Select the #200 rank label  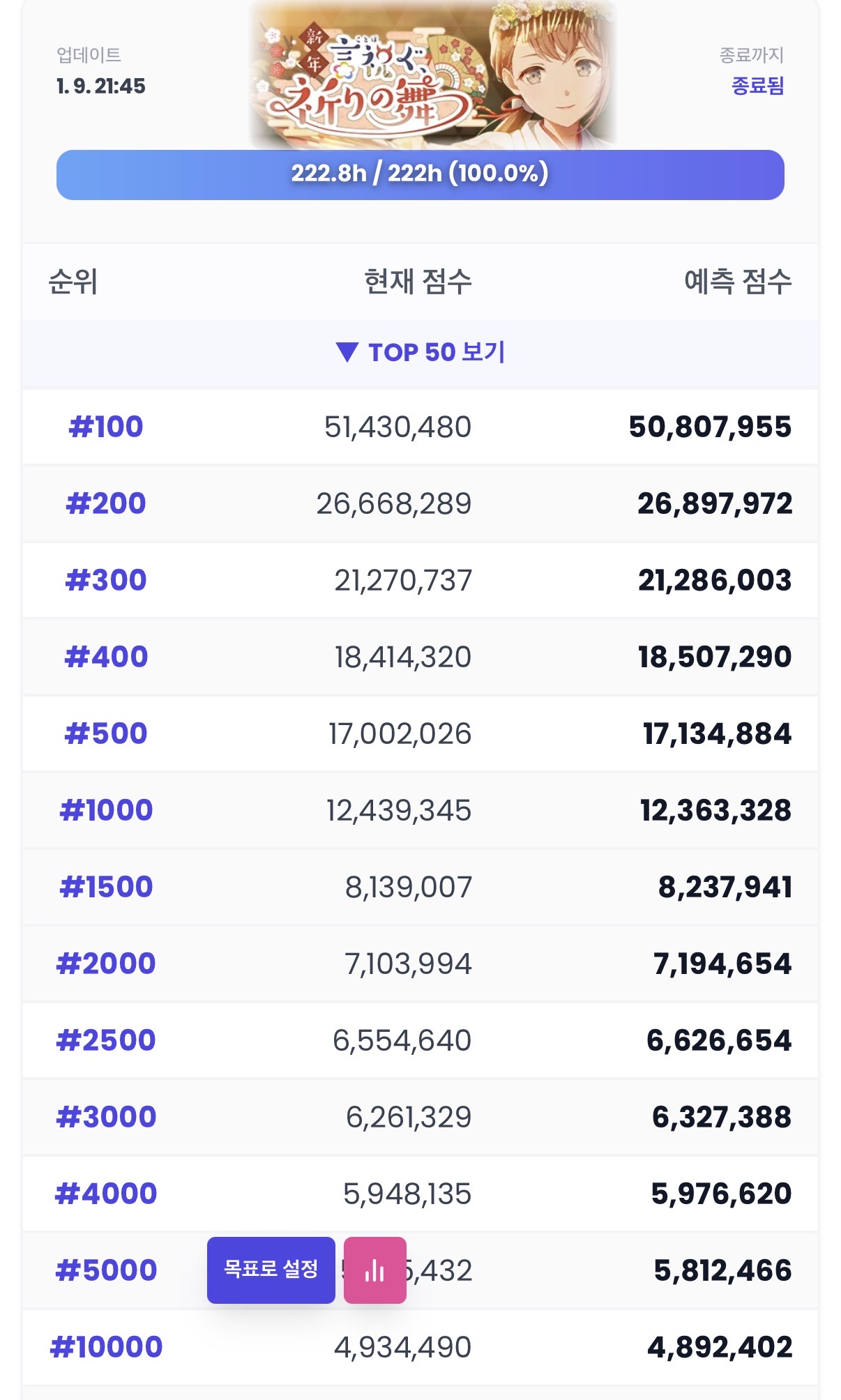(x=106, y=503)
